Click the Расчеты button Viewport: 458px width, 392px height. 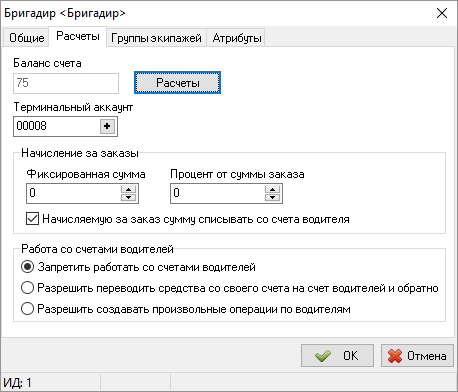coord(177,83)
